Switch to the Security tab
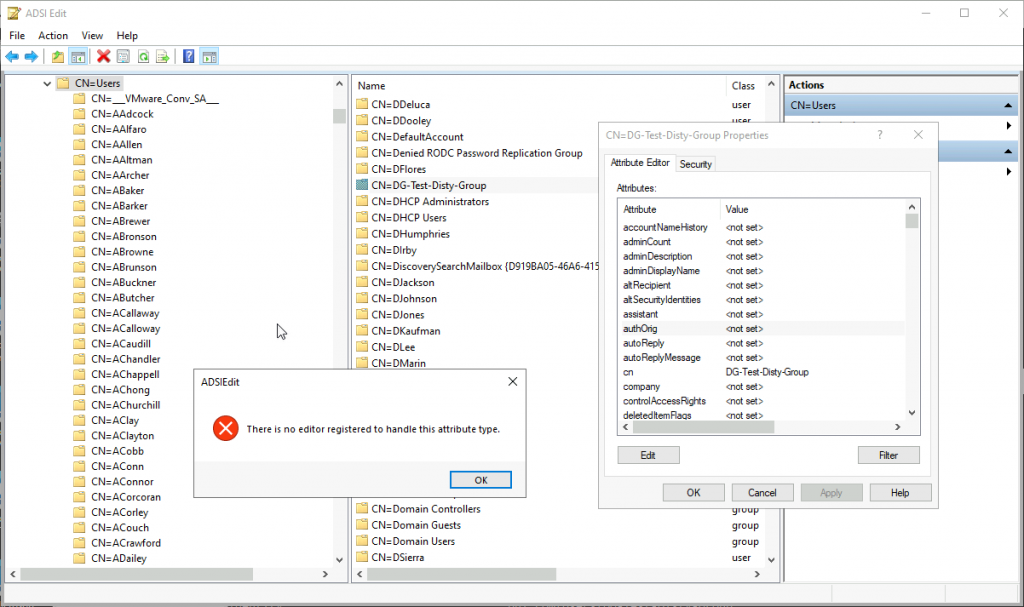The width and height of the screenshot is (1024, 607). [x=695, y=163]
